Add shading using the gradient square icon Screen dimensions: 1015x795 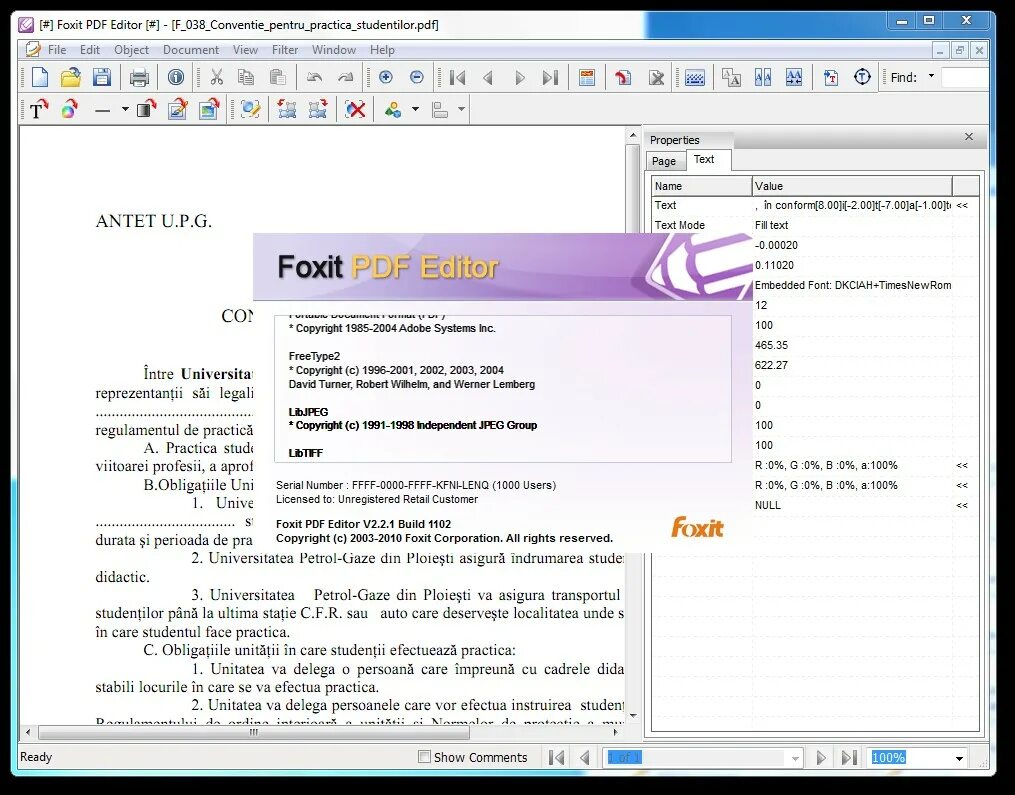point(147,109)
